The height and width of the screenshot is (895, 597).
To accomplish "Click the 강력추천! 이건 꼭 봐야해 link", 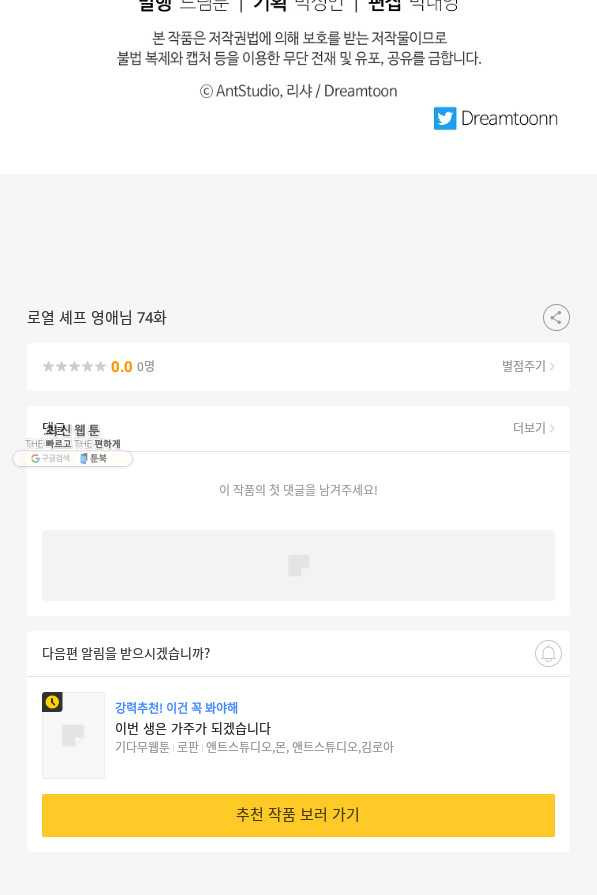I will tap(176, 708).
